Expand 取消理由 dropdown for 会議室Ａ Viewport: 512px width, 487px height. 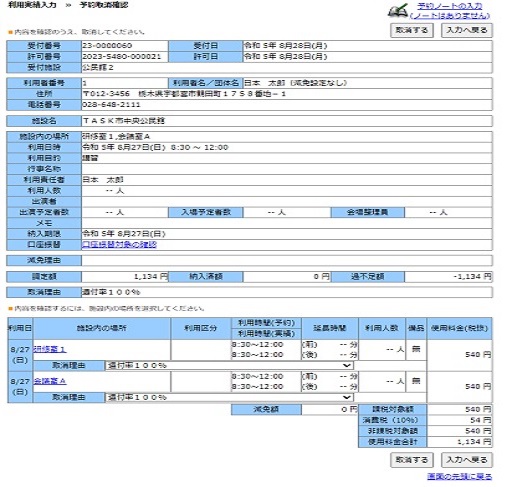[x=229, y=397]
